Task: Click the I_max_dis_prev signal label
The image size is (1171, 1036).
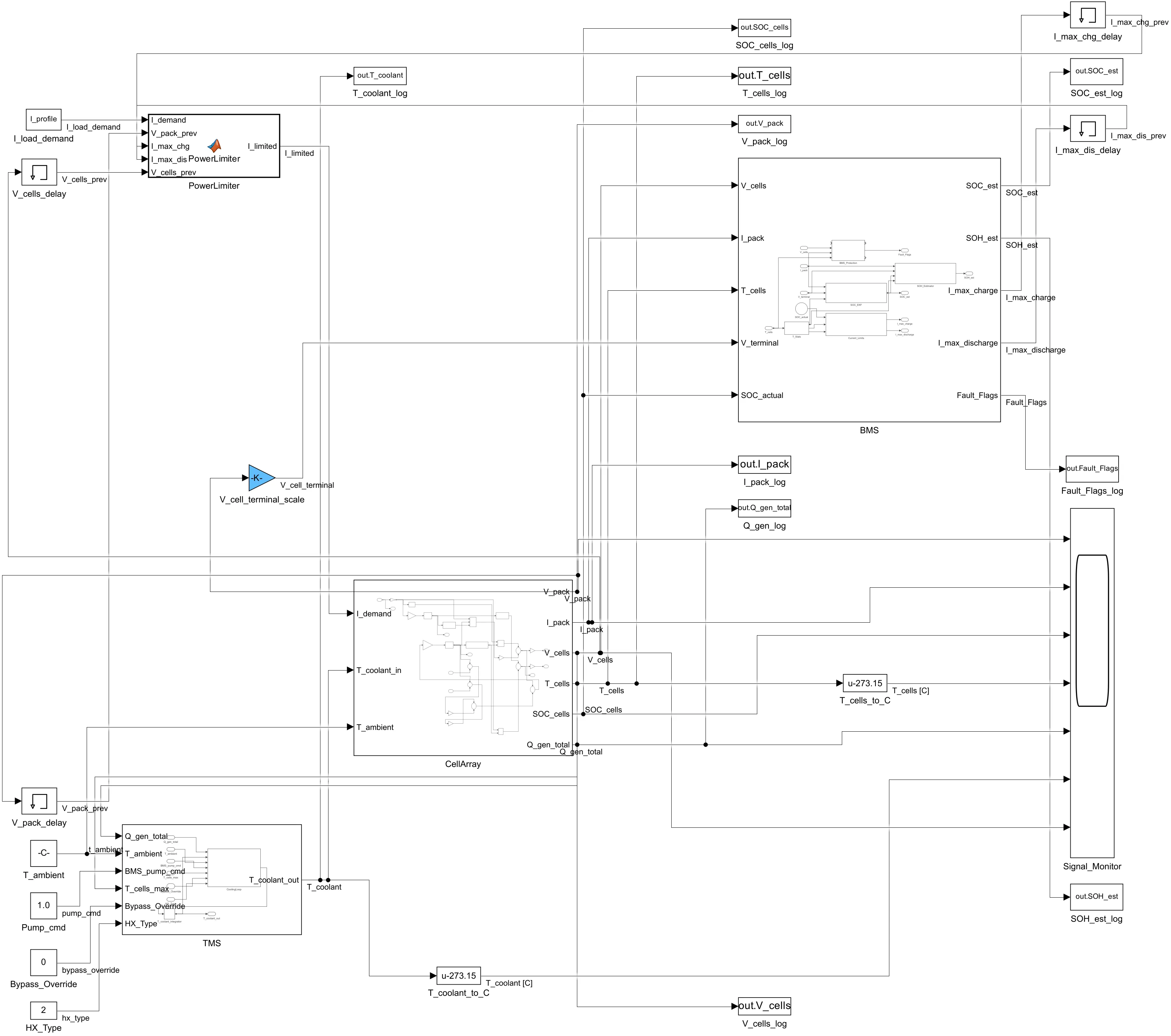Action: point(1138,136)
